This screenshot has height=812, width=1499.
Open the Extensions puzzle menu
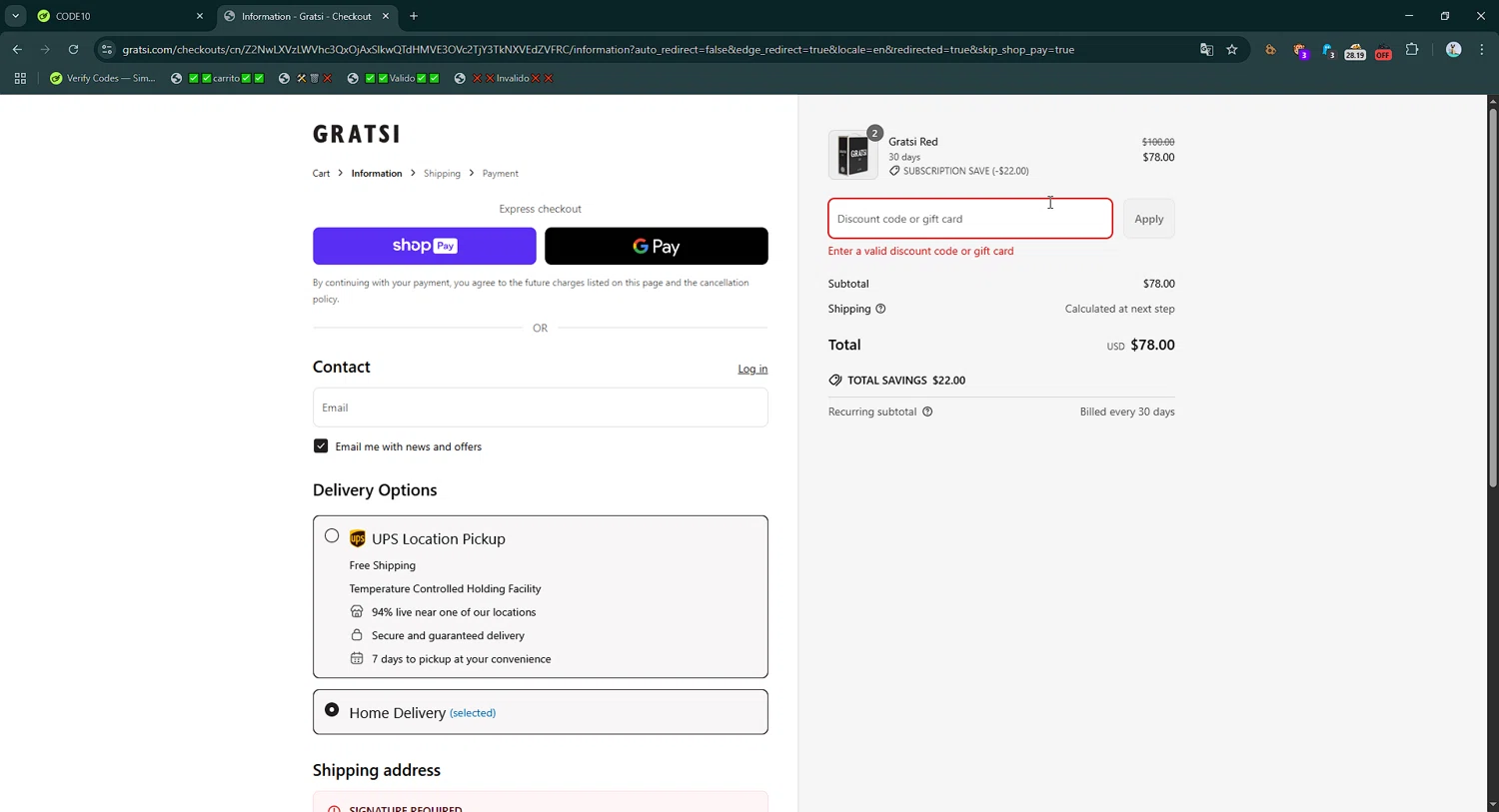click(x=1412, y=49)
